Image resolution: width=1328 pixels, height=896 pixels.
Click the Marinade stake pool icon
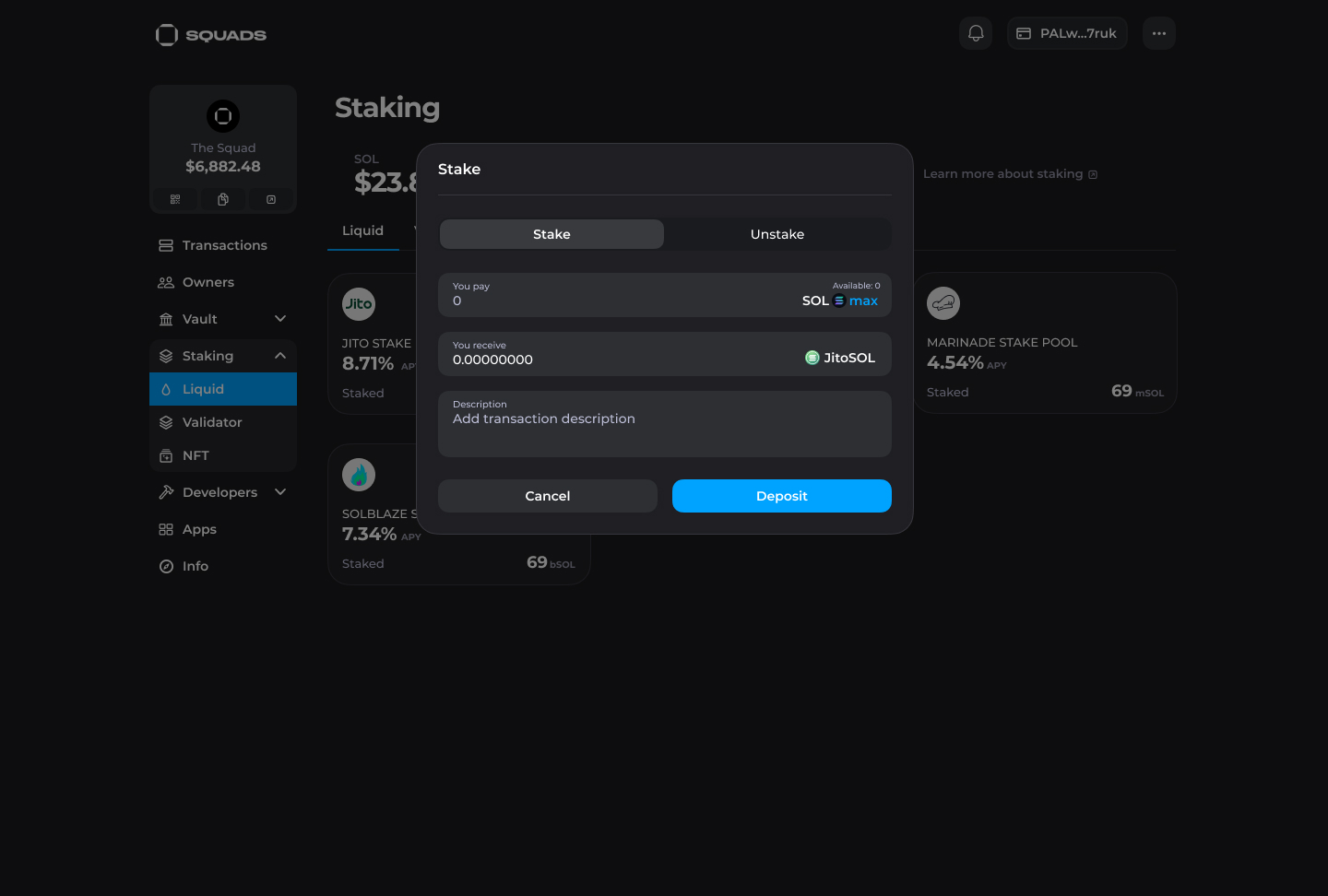[x=943, y=303]
